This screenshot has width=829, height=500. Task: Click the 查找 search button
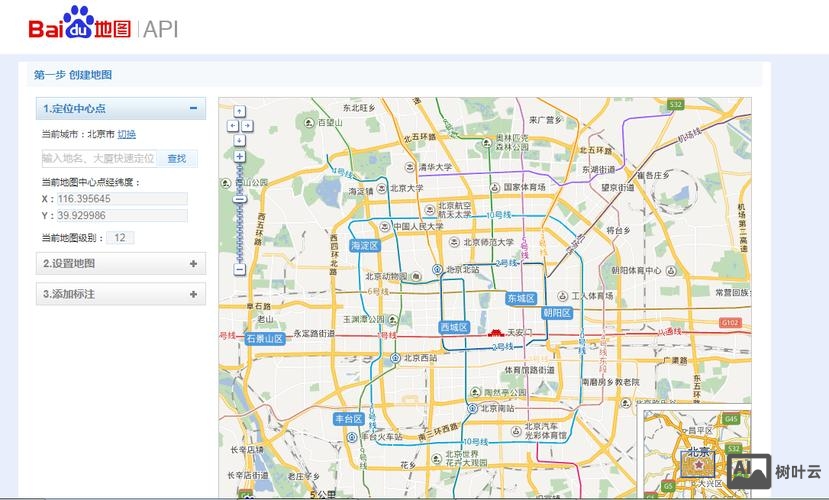pos(177,159)
